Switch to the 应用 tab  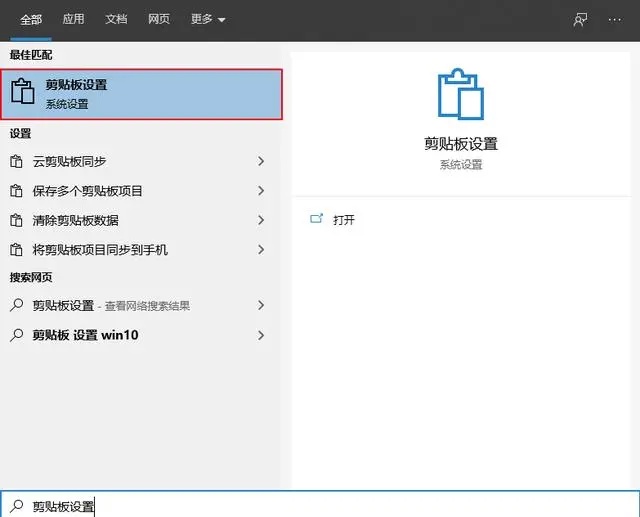coord(73,19)
